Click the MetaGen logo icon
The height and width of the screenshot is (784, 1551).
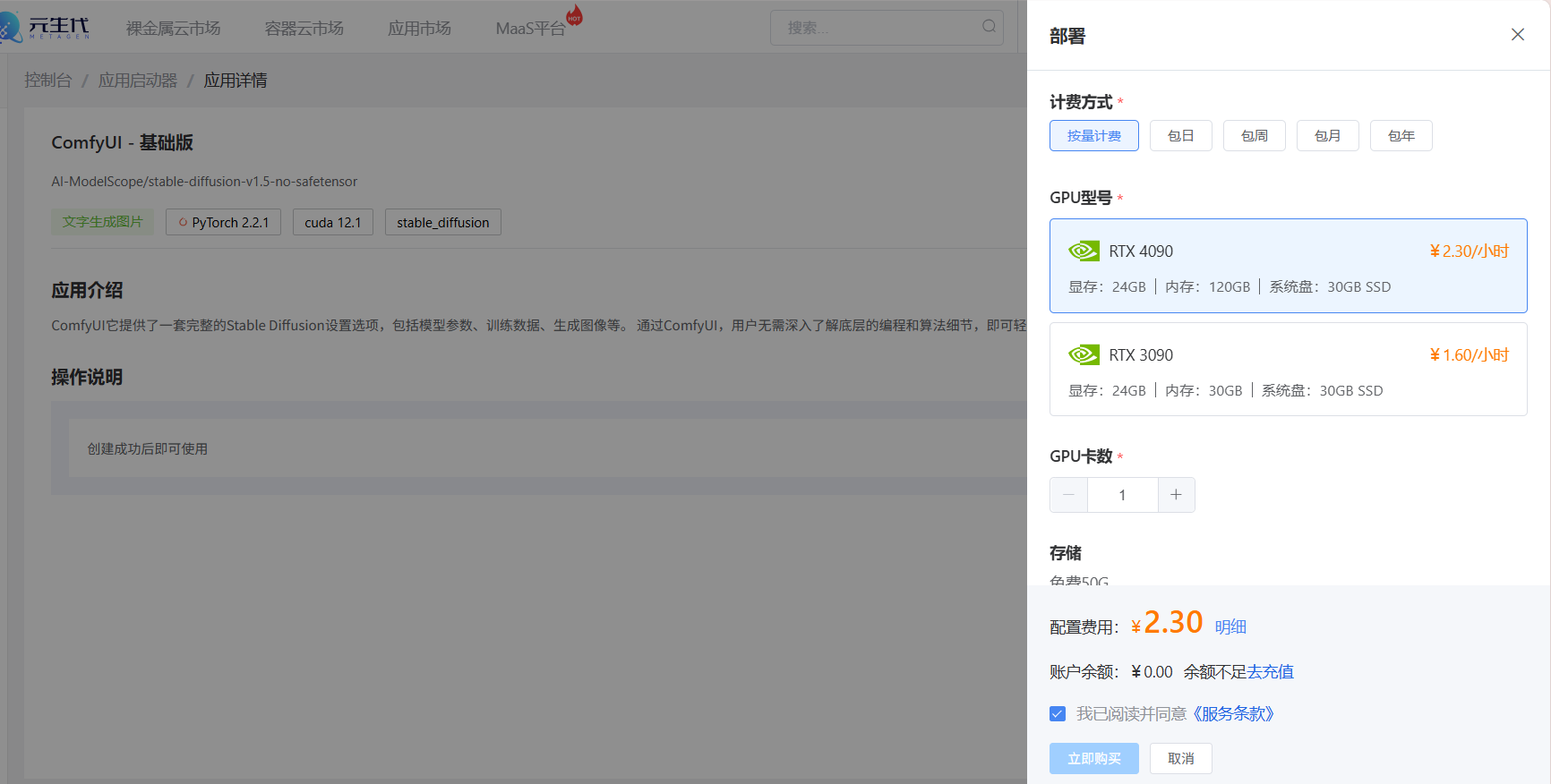coord(10,28)
